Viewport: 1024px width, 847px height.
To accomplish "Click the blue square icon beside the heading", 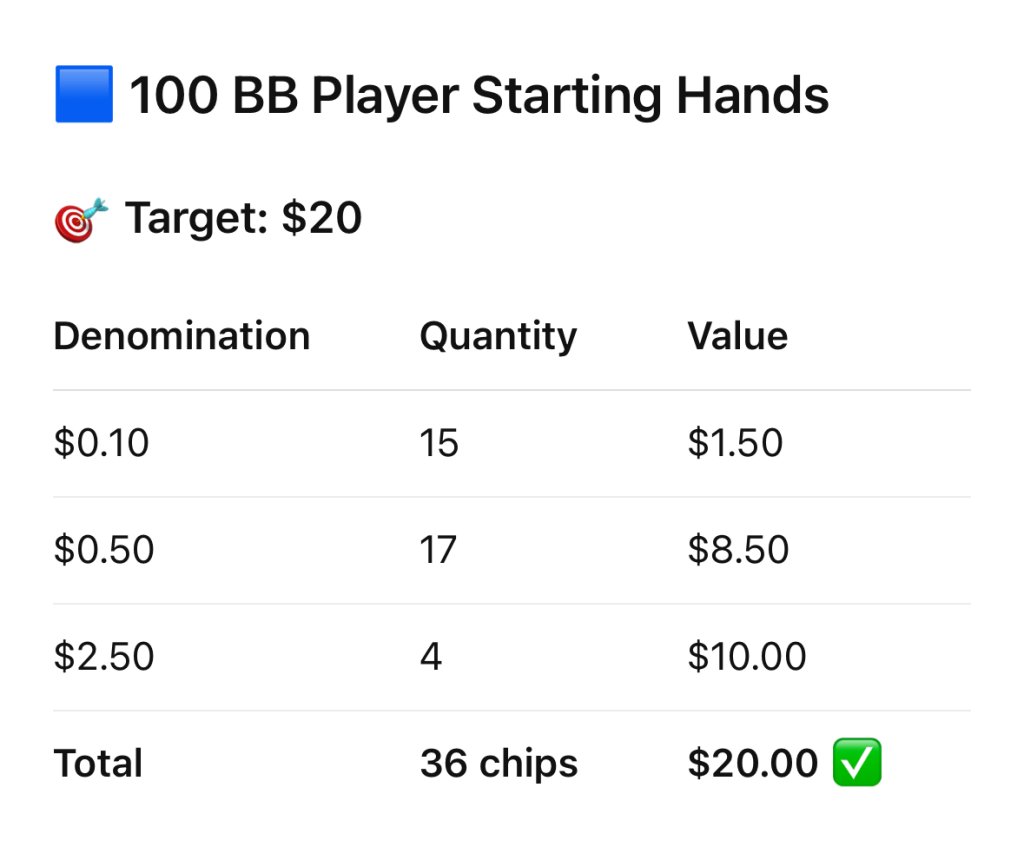I will click(84, 95).
